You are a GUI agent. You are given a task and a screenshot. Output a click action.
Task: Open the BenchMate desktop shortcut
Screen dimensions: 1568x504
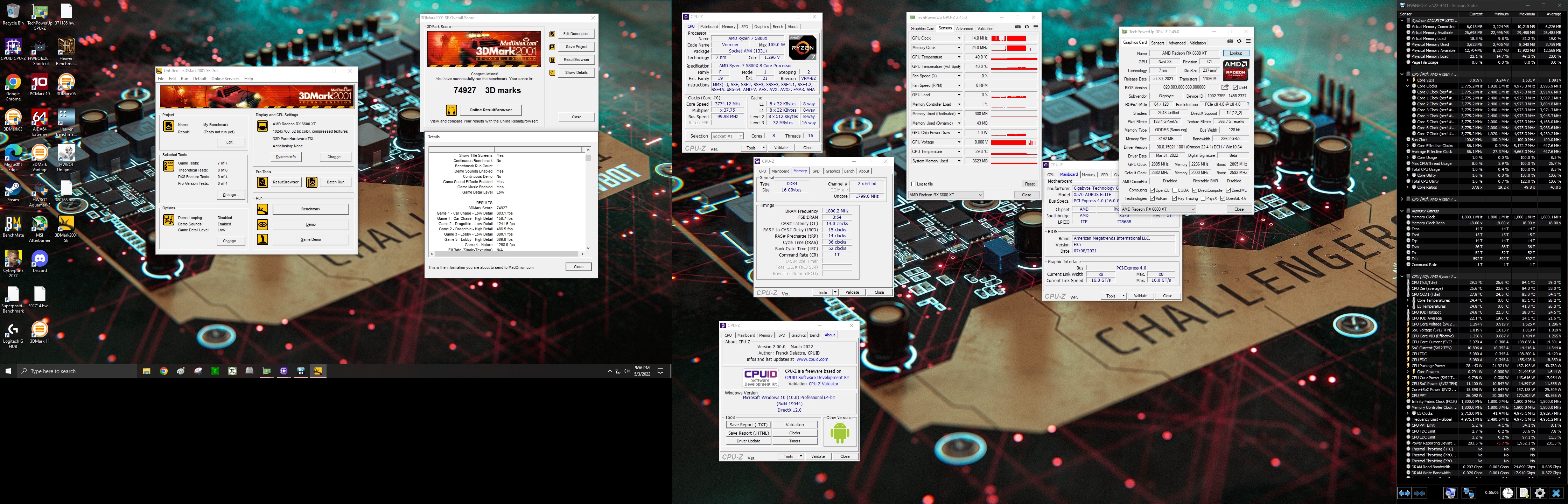click(13, 226)
